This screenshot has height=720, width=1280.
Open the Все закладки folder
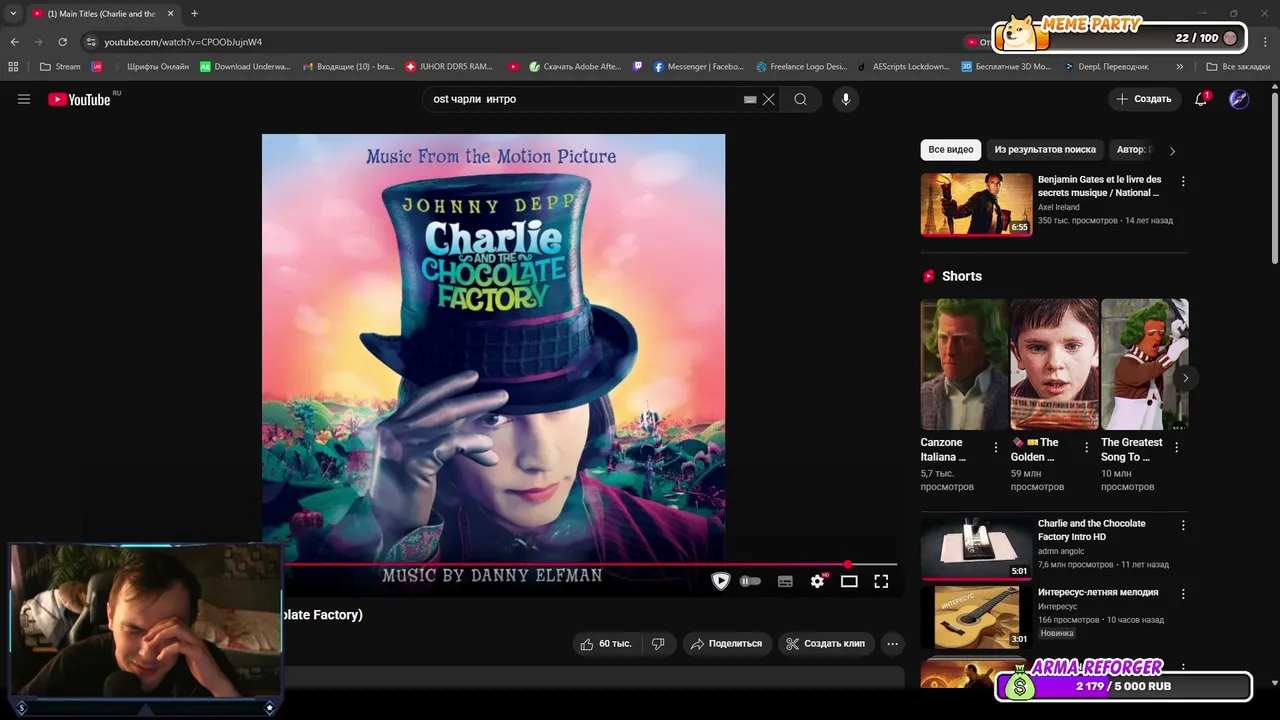click(1238, 67)
